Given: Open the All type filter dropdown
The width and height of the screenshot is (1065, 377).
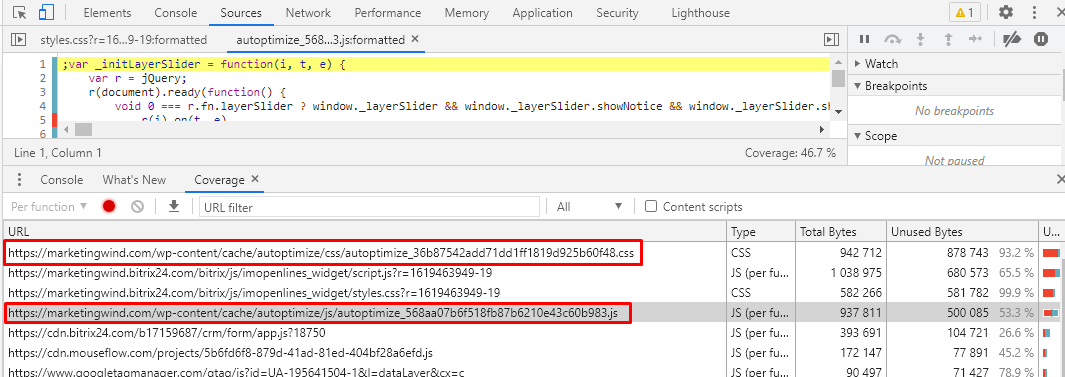Looking at the screenshot, I should point(589,207).
